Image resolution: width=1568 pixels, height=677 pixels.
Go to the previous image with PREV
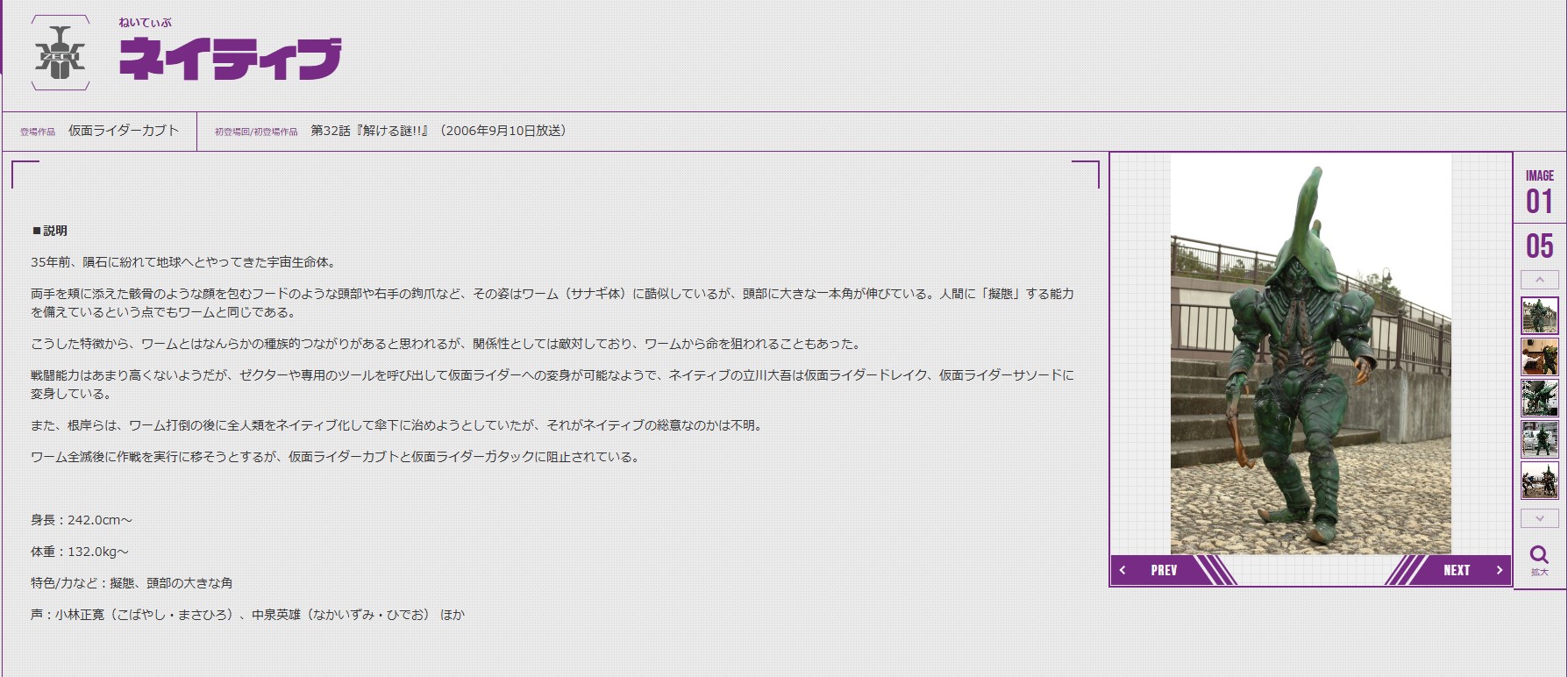click(1163, 570)
